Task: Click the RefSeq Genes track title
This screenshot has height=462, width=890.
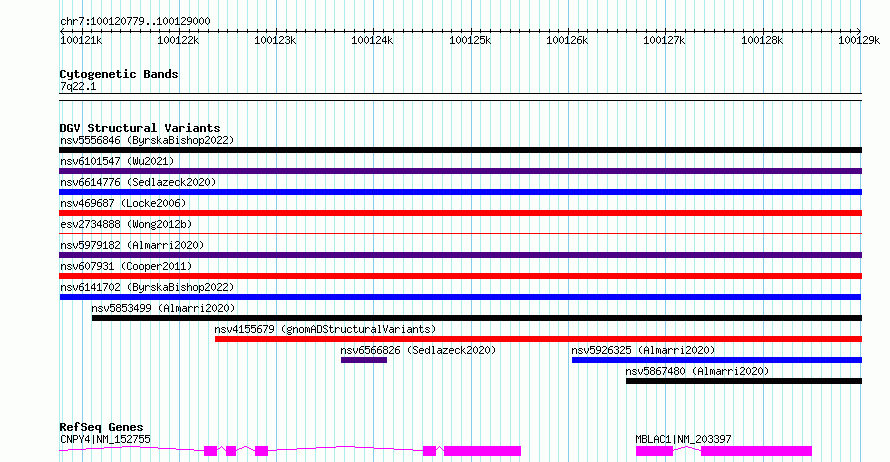Action: point(101,427)
